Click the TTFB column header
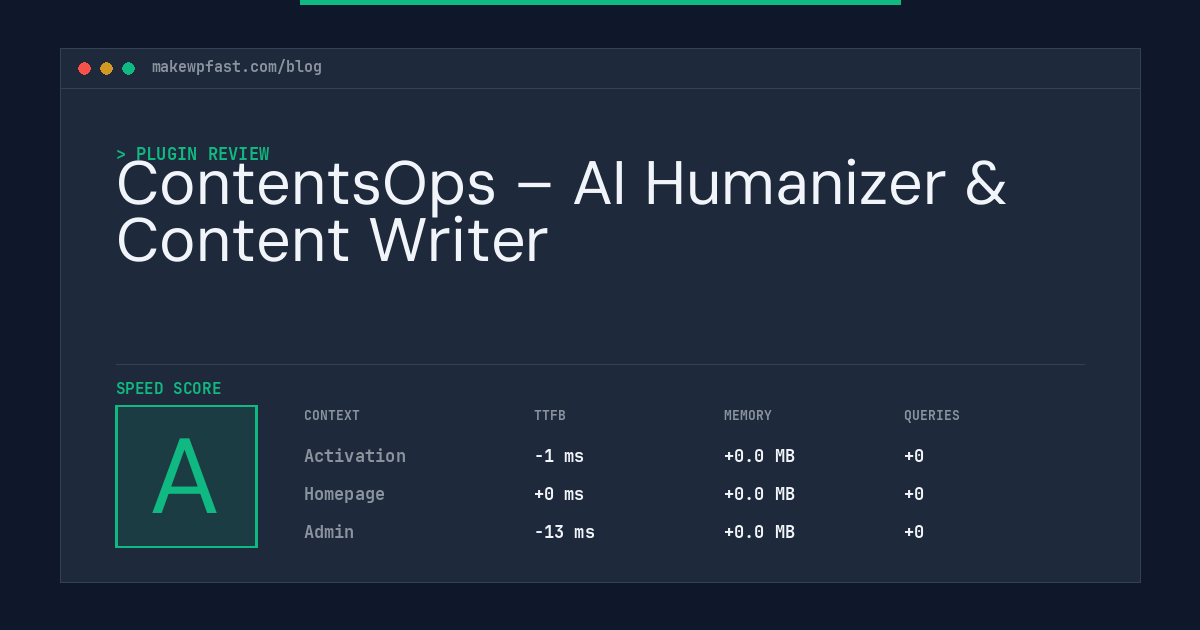 click(550, 416)
